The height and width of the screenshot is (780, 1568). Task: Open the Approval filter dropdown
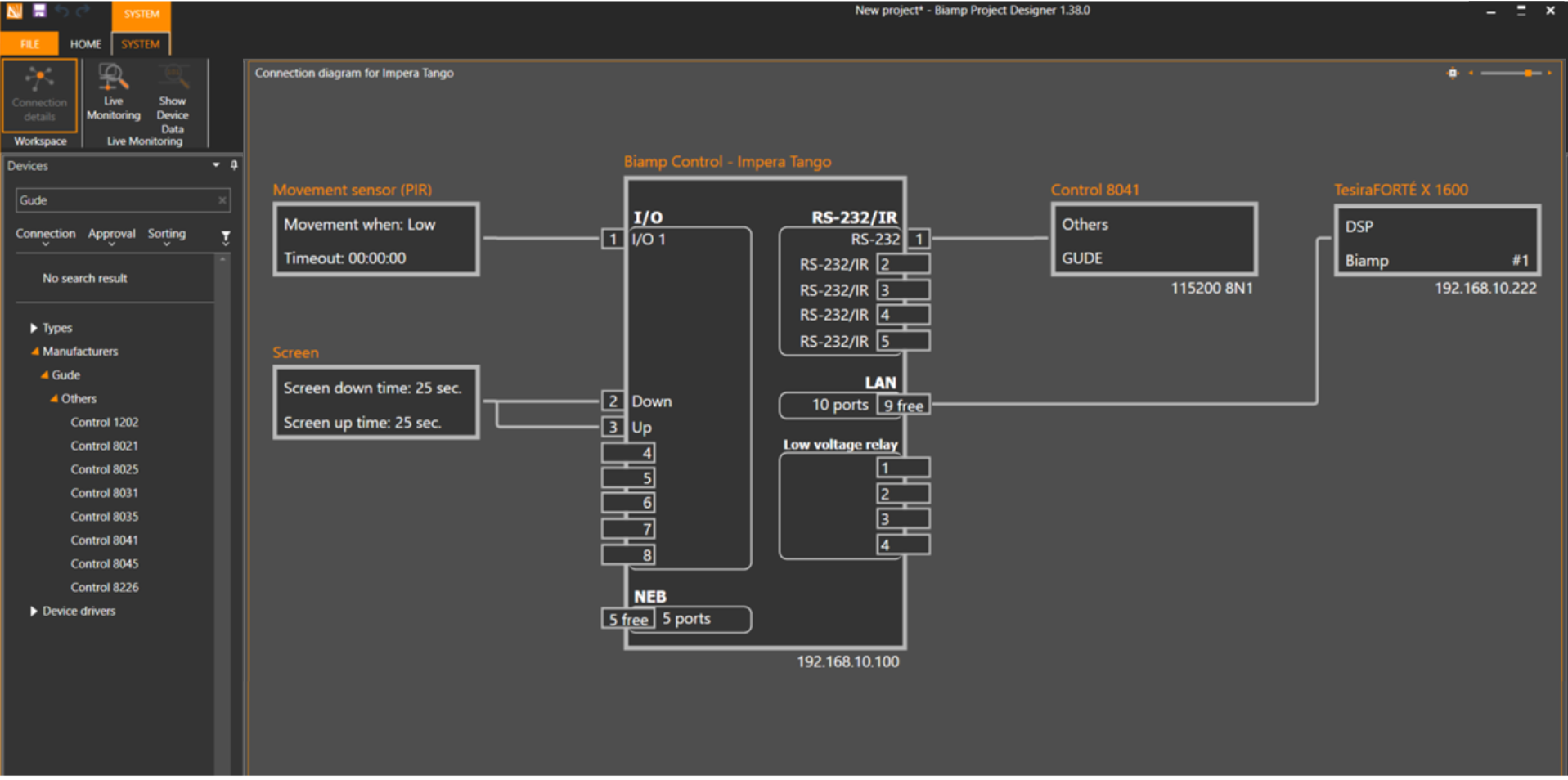112,236
